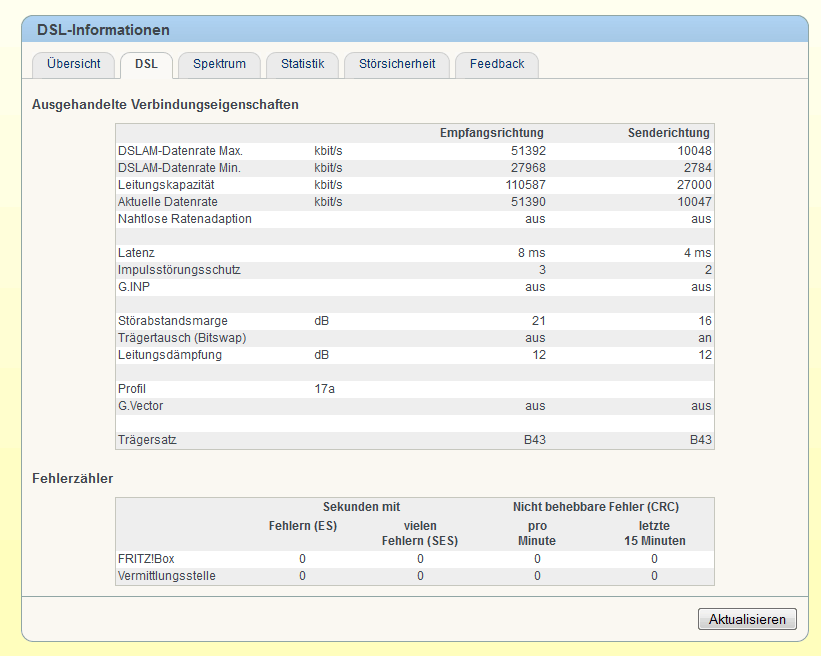The image size is (821, 656).
Task: Click the Senderichtung column header
Action: [669, 133]
